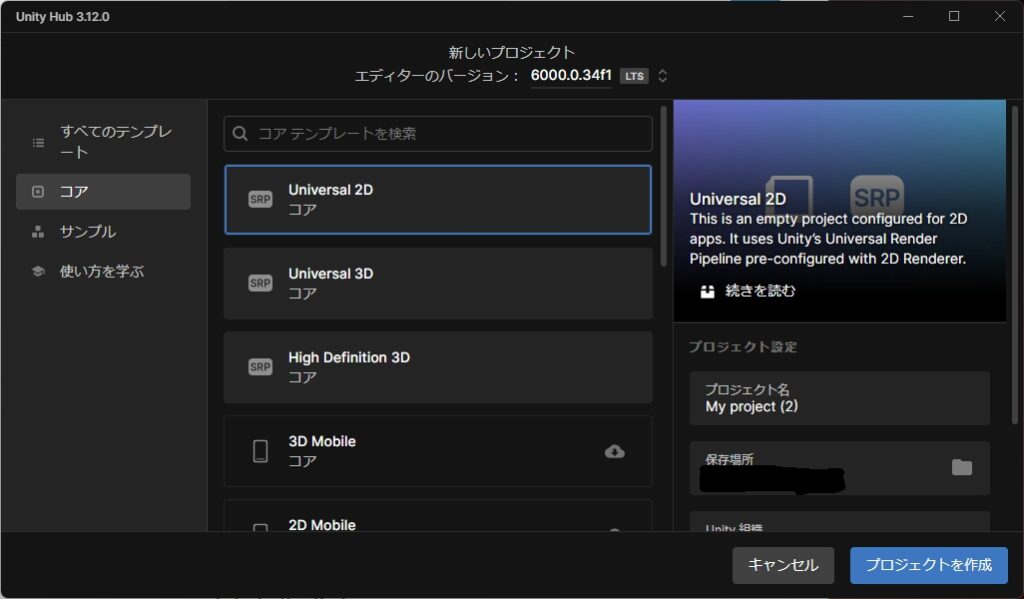
Task: Click the SRP icon on Universal 3D
Action: tap(260, 283)
